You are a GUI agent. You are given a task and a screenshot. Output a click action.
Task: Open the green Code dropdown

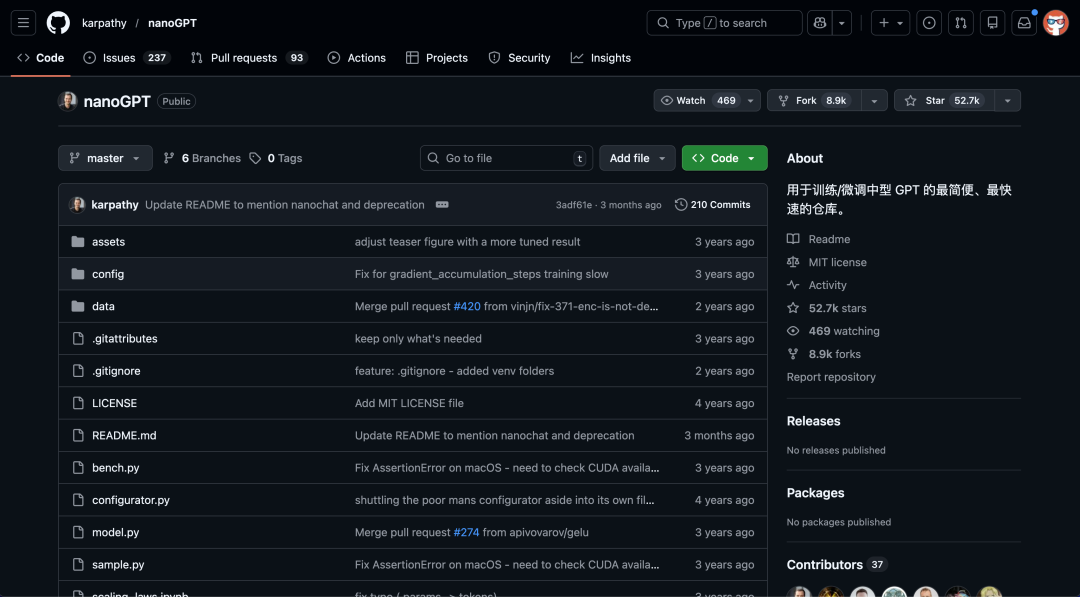[x=724, y=158]
